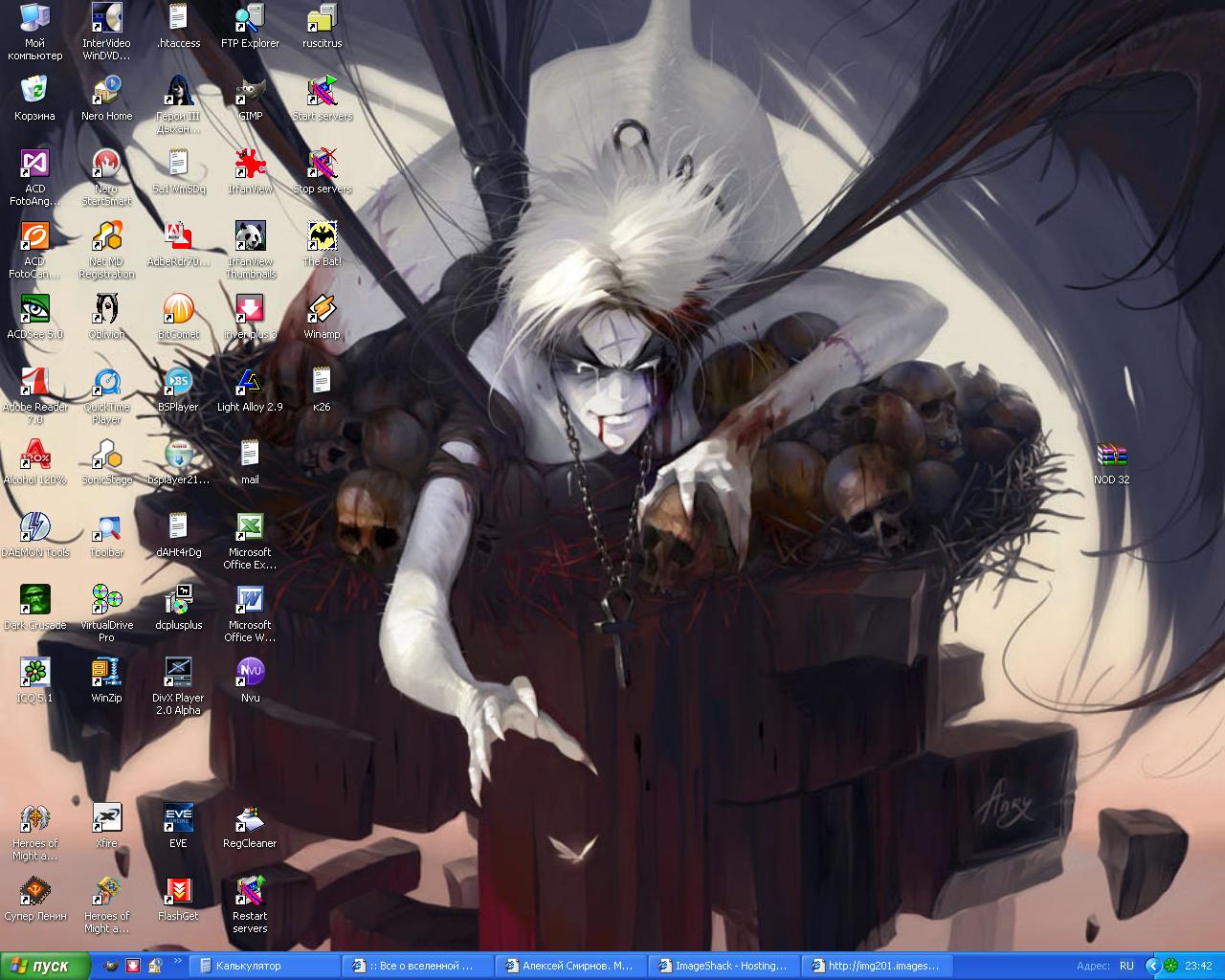Launch Light Alloy 2.9 shortcut
Image resolution: width=1225 pixels, height=980 pixels.
click(250, 390)
